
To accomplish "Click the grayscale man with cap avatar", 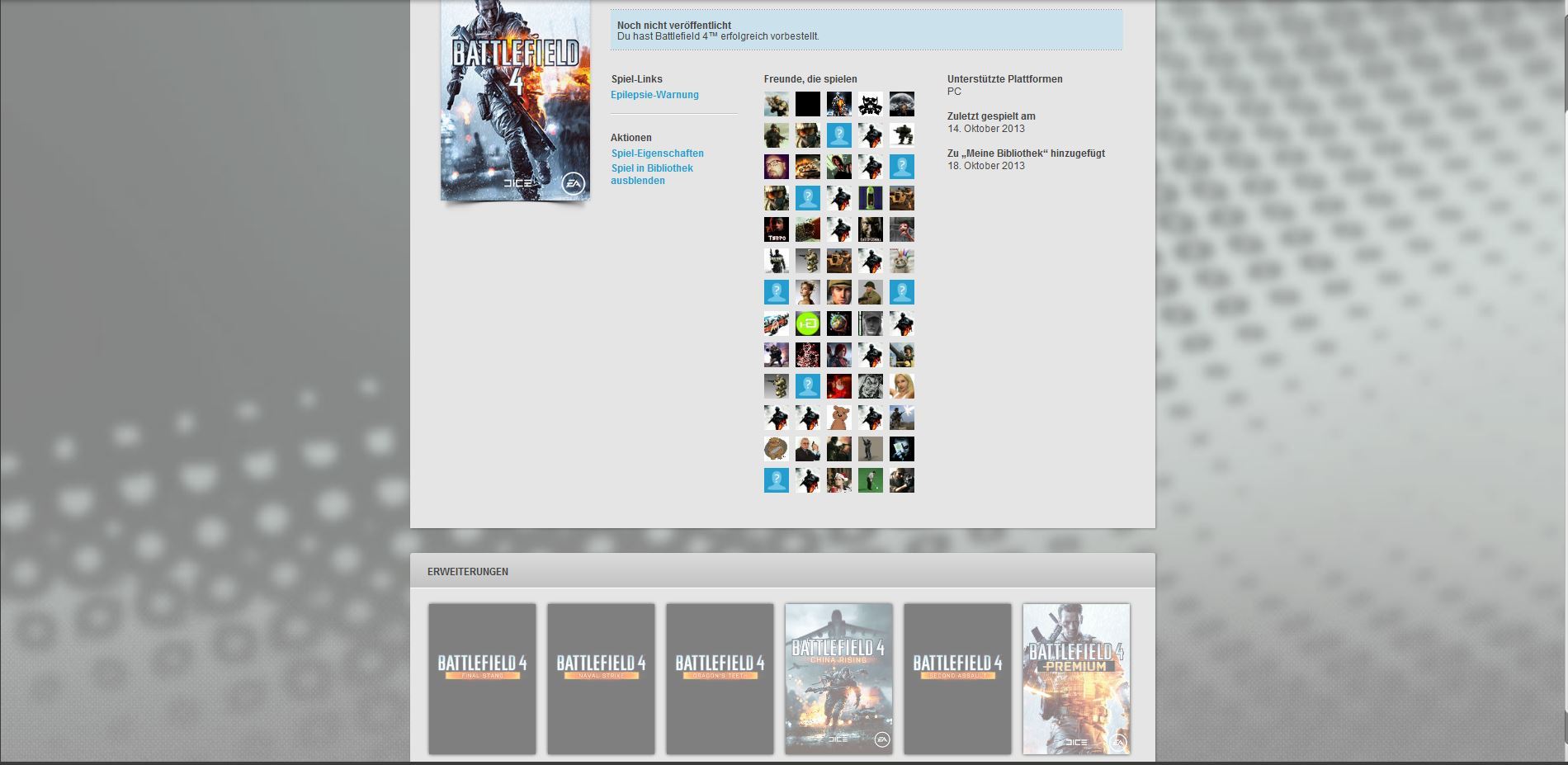I will [871, 323].
